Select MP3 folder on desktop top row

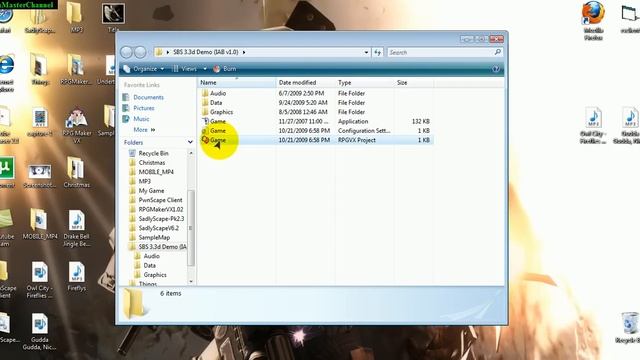point(76,17)
